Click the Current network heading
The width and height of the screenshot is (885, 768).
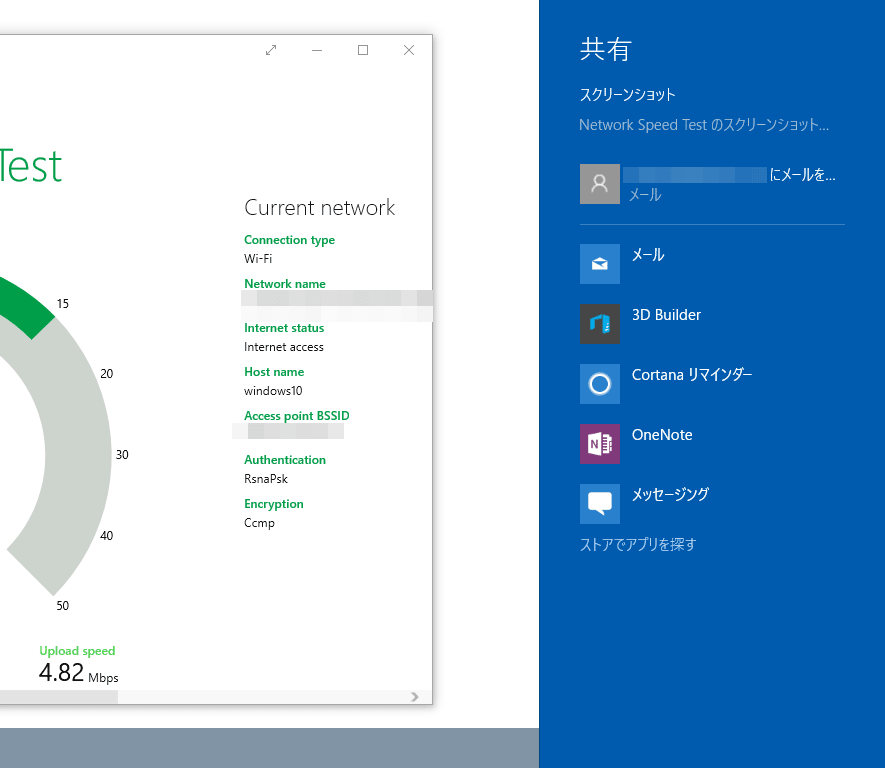[x=319, y=208]
